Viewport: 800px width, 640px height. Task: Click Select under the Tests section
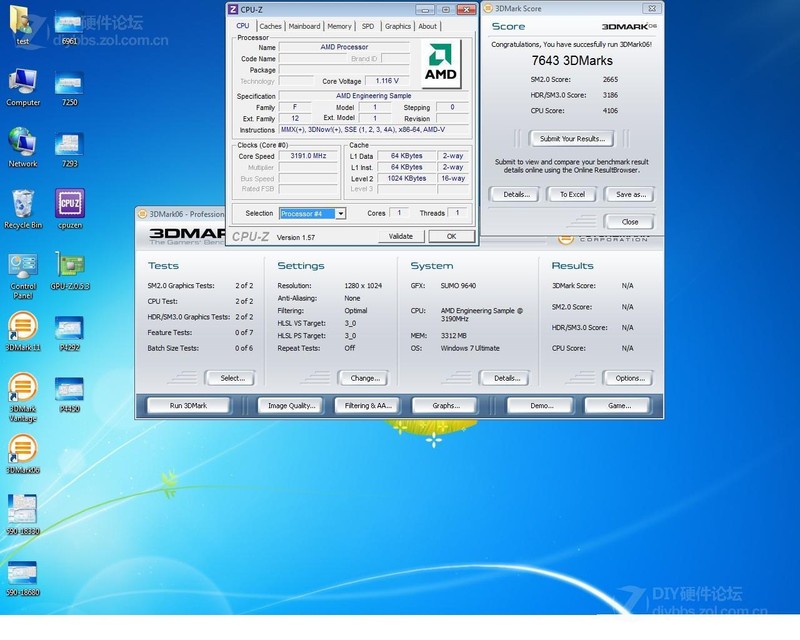pyautogui.click(x=232, y=378)
